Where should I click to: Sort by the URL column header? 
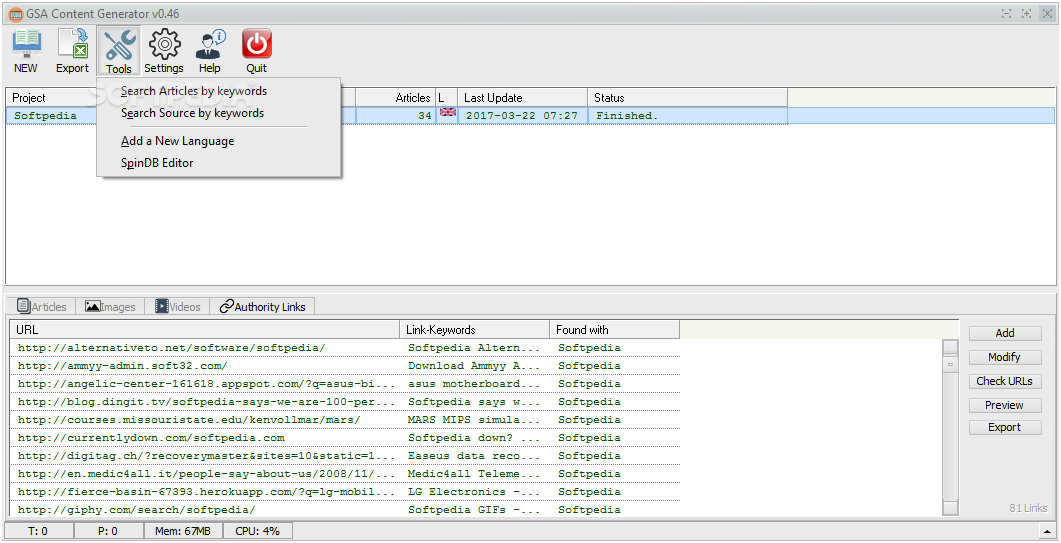[x=204, y=330]
